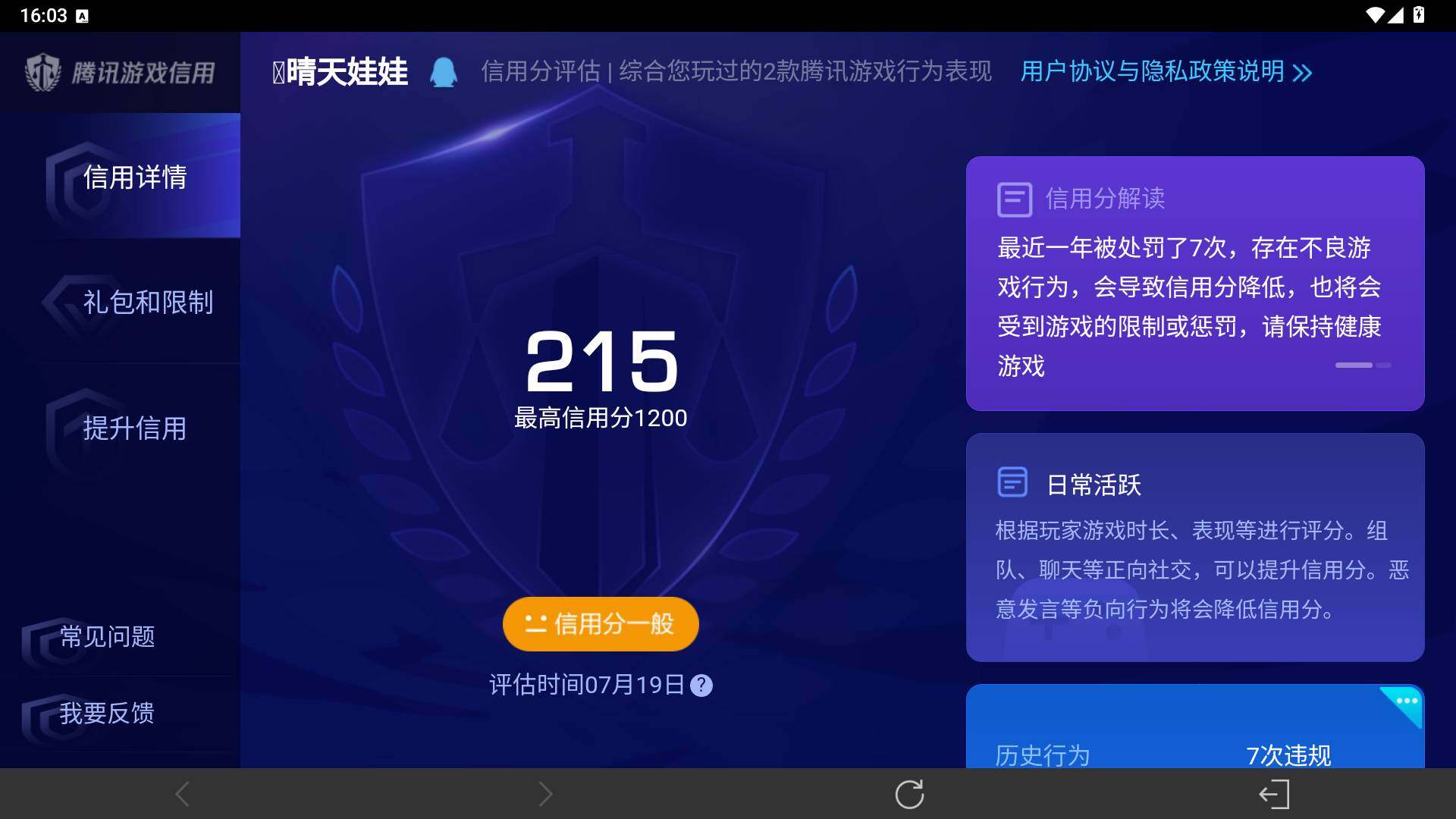This screenshot has width=1456, height=819.
Task: Click the 信用分一般 orange button
Action: [x=601, y=623]
